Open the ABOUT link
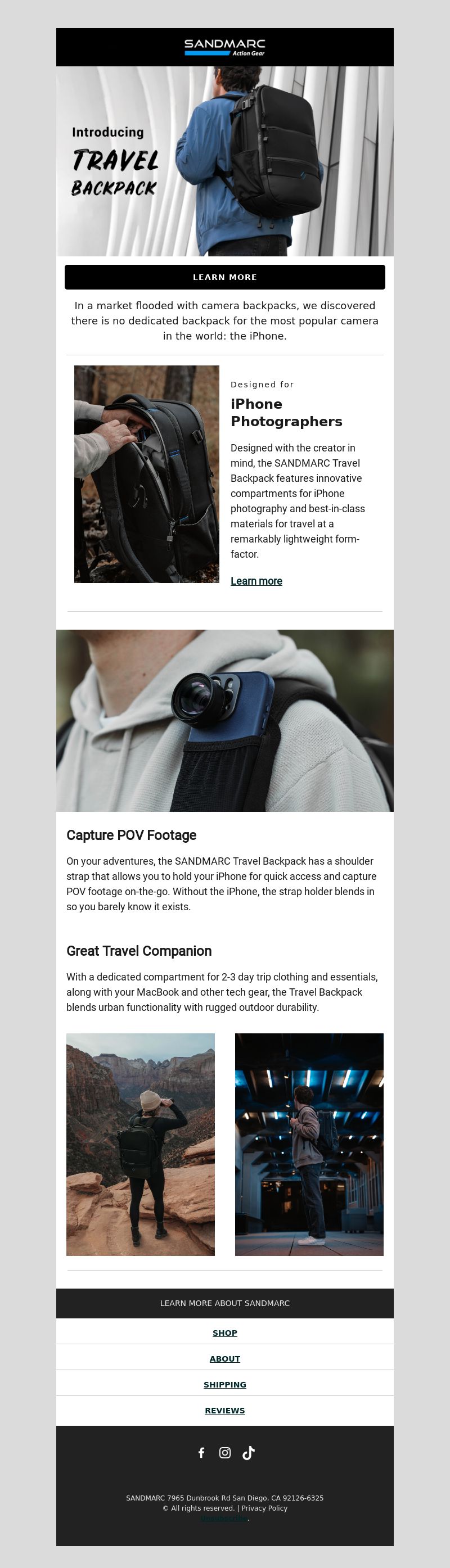This screenshot has width=450, height=1568. 224,1359
